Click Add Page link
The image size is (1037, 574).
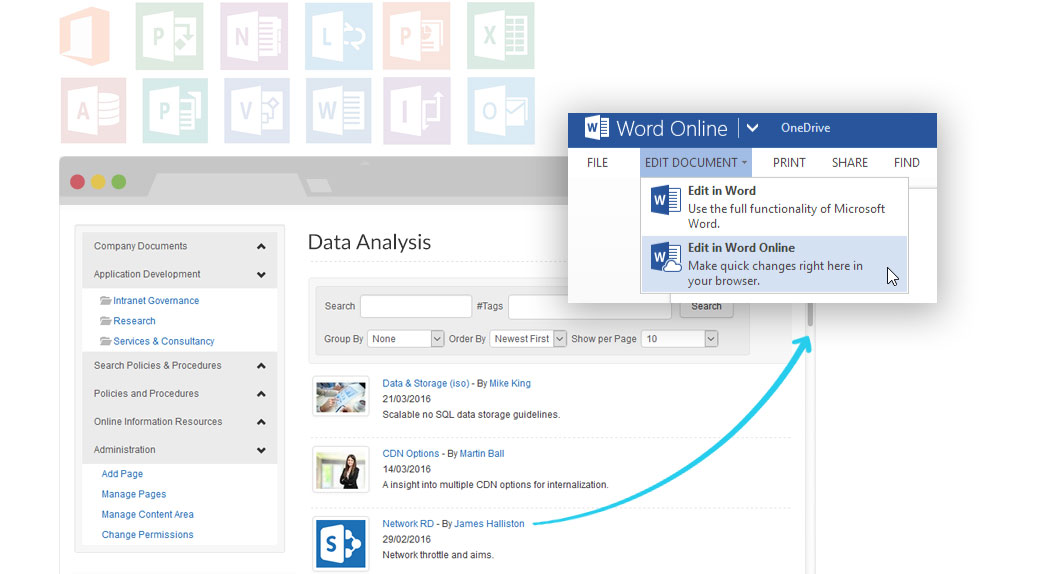click(122, 473)
